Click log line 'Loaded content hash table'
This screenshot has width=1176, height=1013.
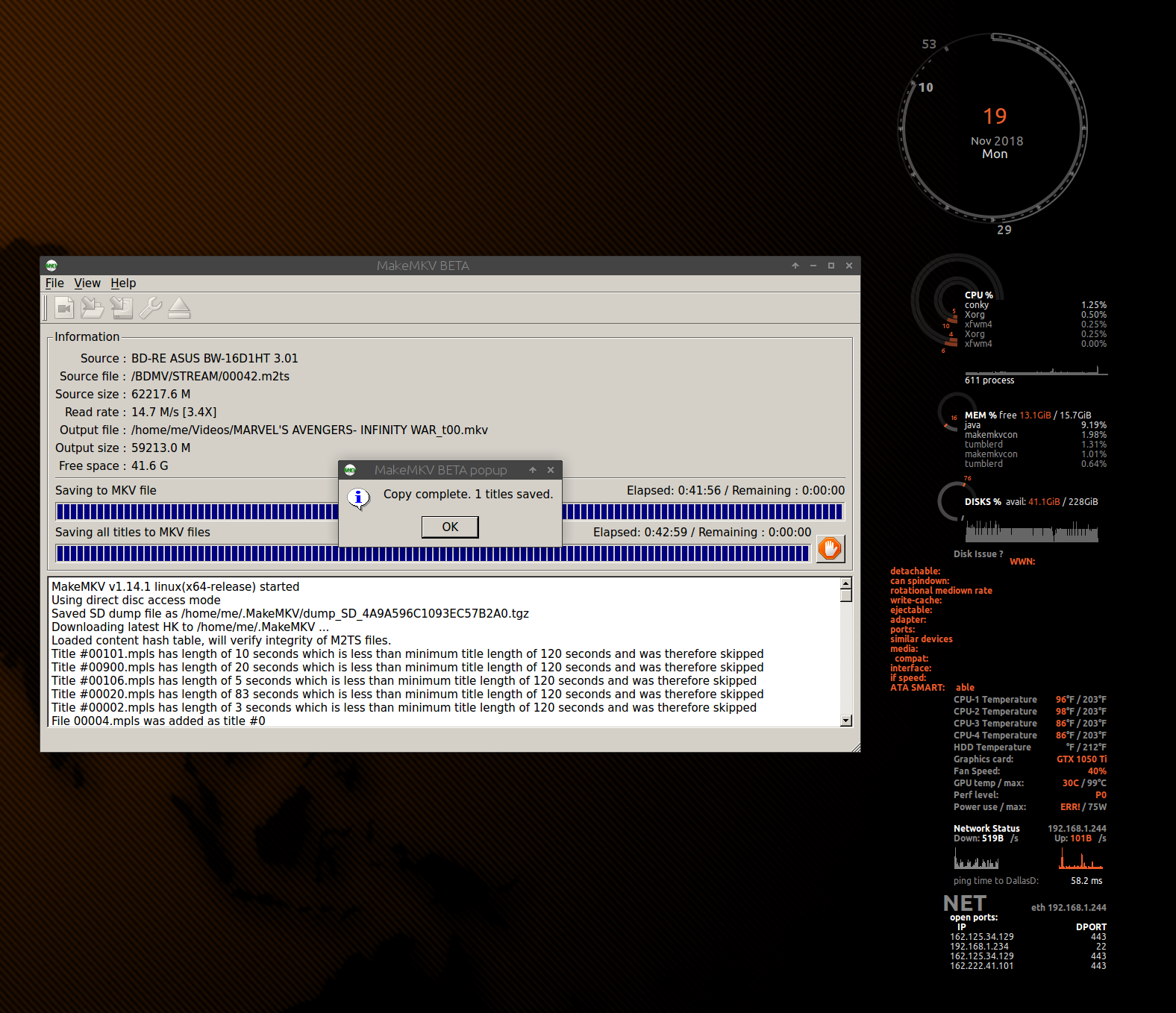221,641
